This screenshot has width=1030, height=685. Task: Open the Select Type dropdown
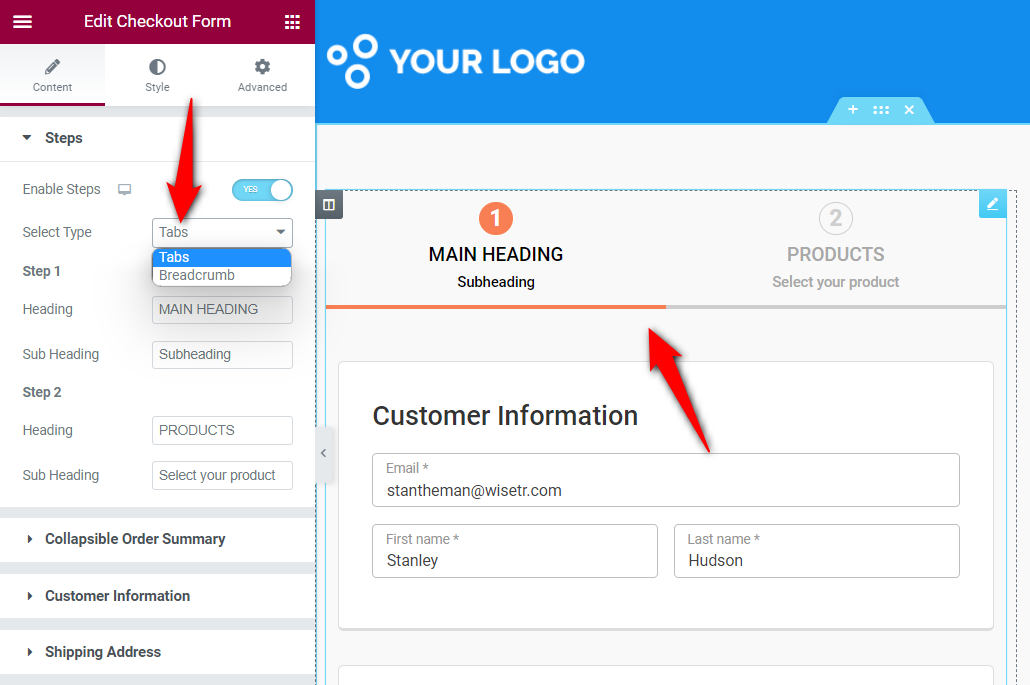(222, 232)
